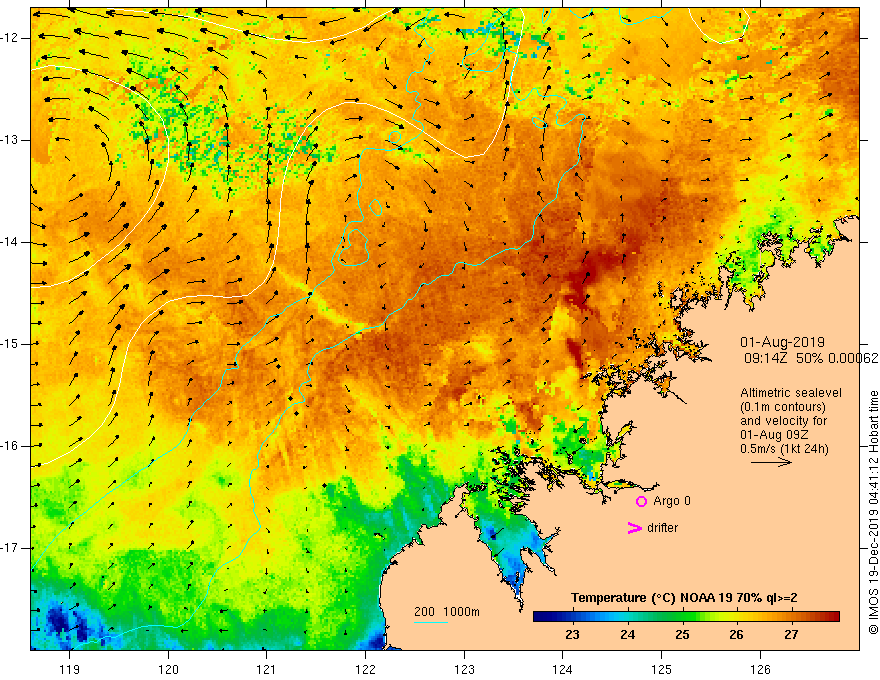Click the magenta Argo circle legend marker

click(641, 501)
